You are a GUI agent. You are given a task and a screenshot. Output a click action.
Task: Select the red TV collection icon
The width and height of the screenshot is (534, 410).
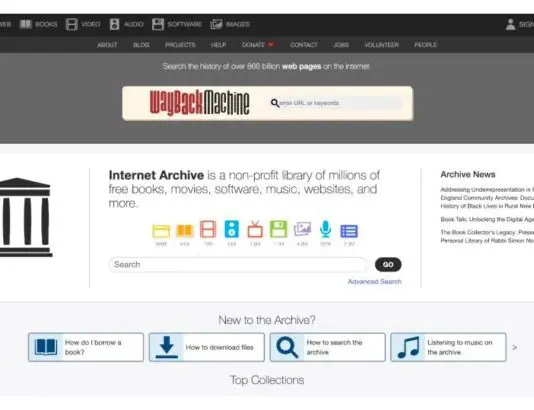point(255,229)
